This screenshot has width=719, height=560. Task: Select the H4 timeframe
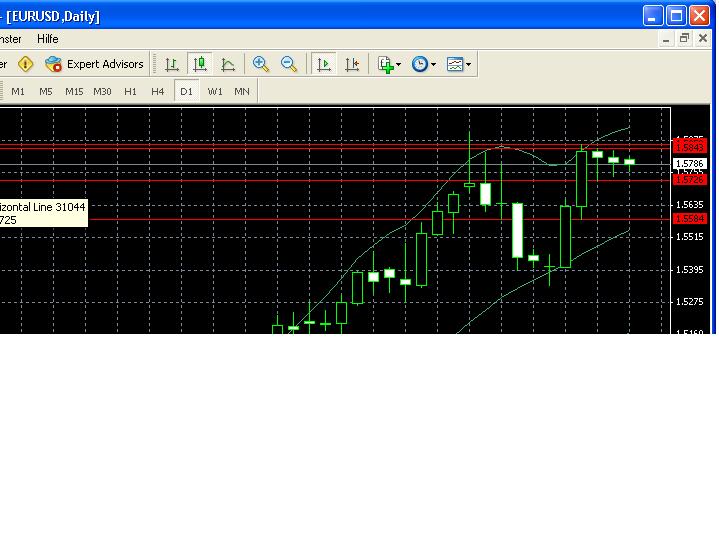click(158, 91)
